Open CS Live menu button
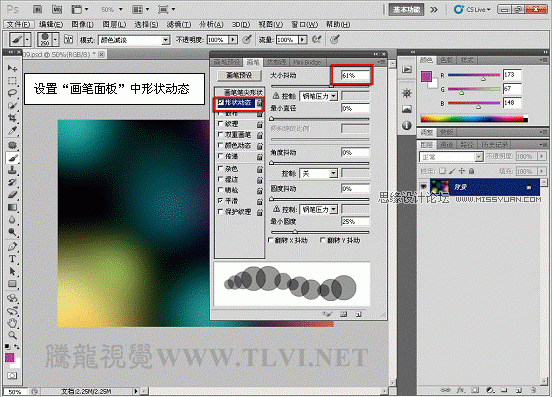 (472, 10)
